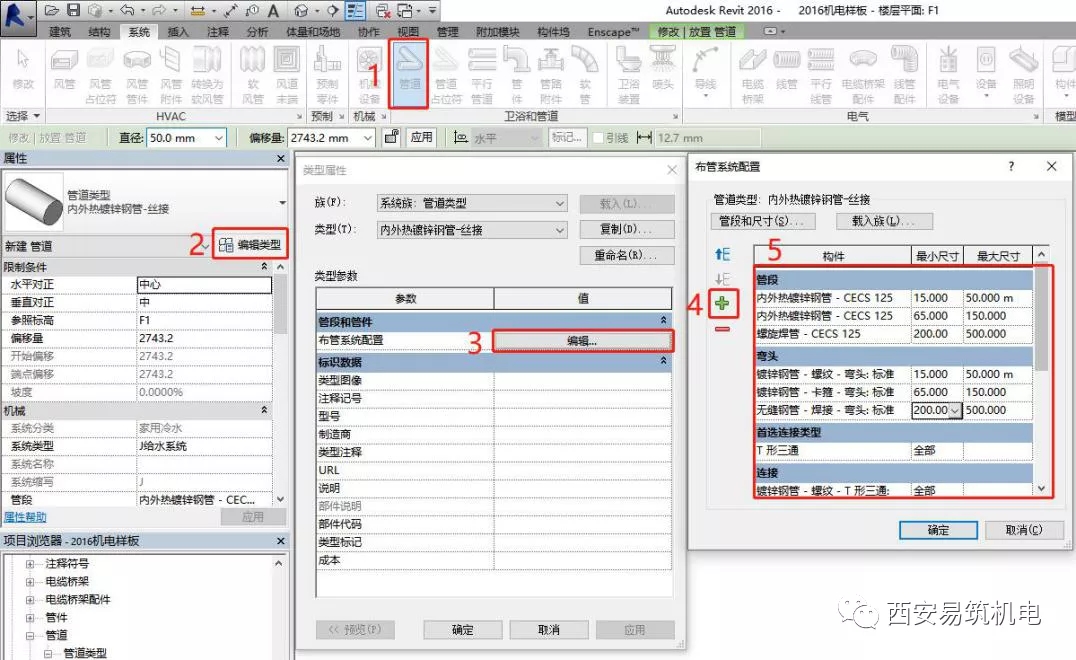Open the 视图 ribbon tab
The width and height of the screenshot is (1076, 660).
pyautogui.click(x=408, y=32)
